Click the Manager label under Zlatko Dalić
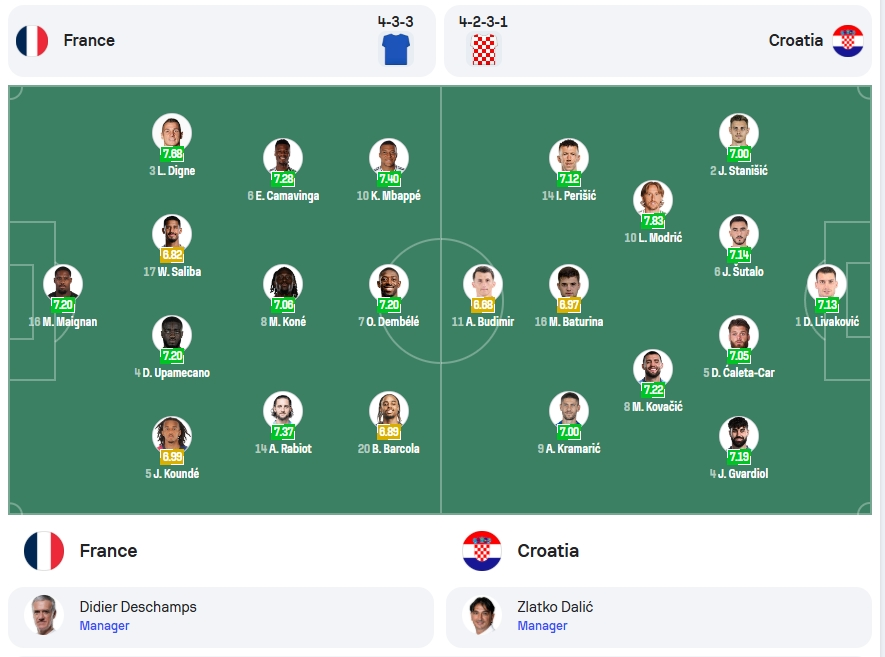885x657 pixels. (542, 626)
